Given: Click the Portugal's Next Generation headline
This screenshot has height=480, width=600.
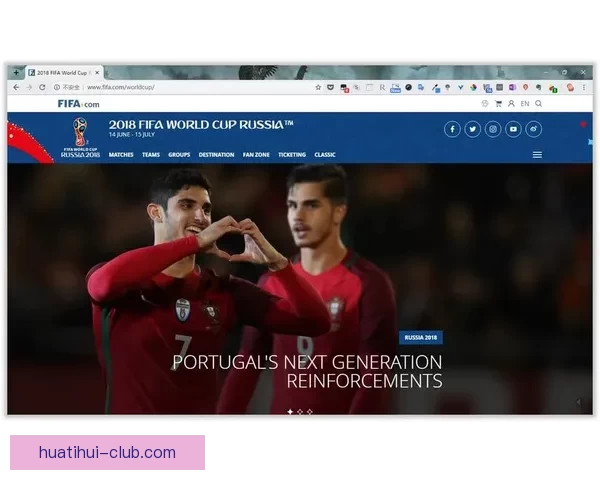Looking at the screenshot, I should point(307,371).
